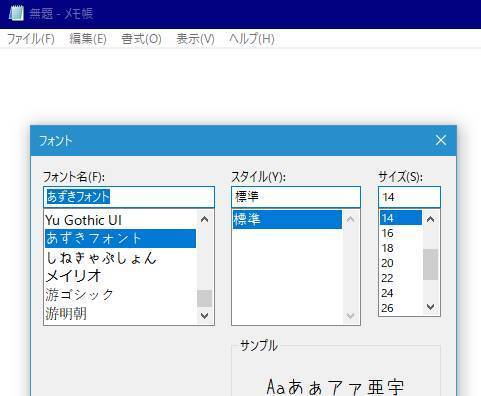Click style list scroll up arrow
This screenshot has width=481, height=396.
pyautogui.click(x=350, y=219)
